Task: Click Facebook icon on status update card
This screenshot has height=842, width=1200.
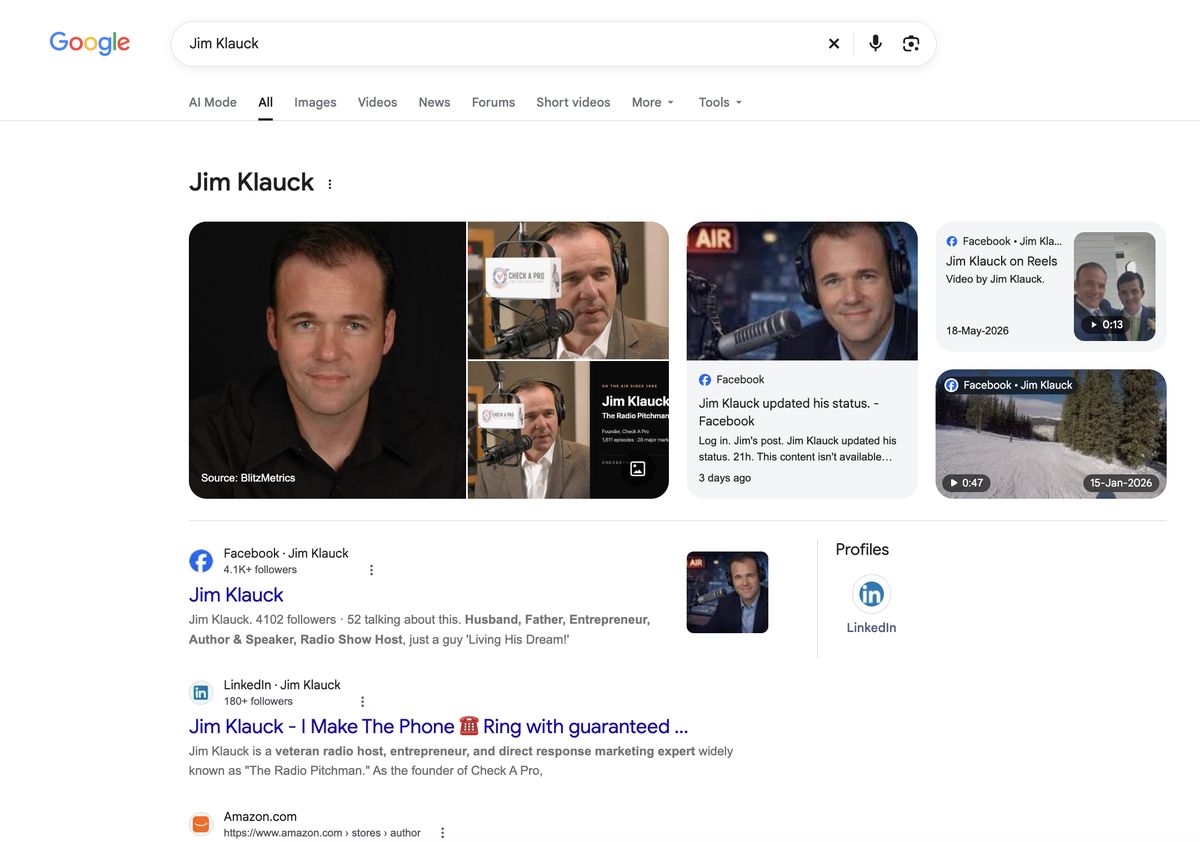Action: [x=705, y=380]
